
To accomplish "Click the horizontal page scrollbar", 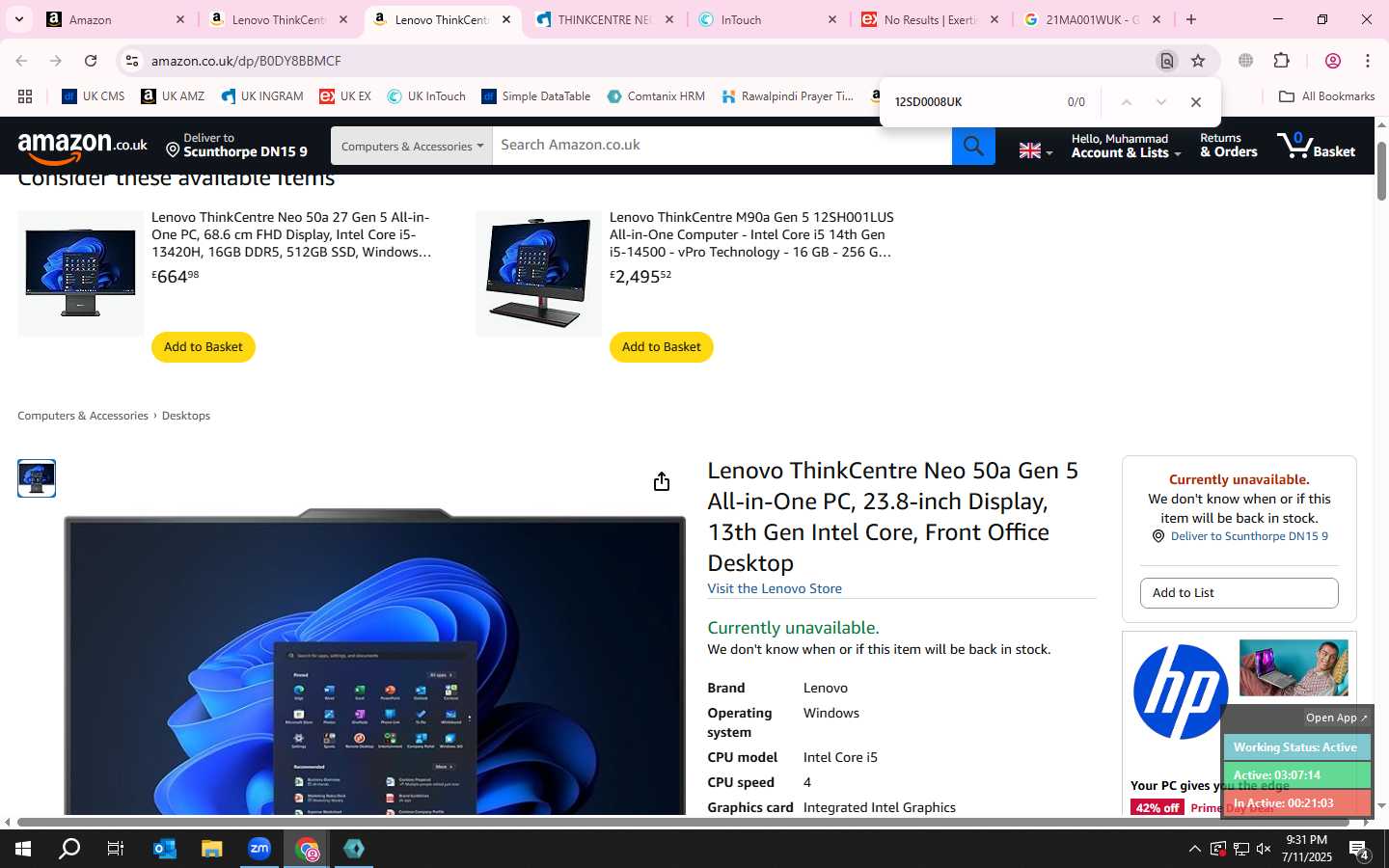I will (683, 823).
